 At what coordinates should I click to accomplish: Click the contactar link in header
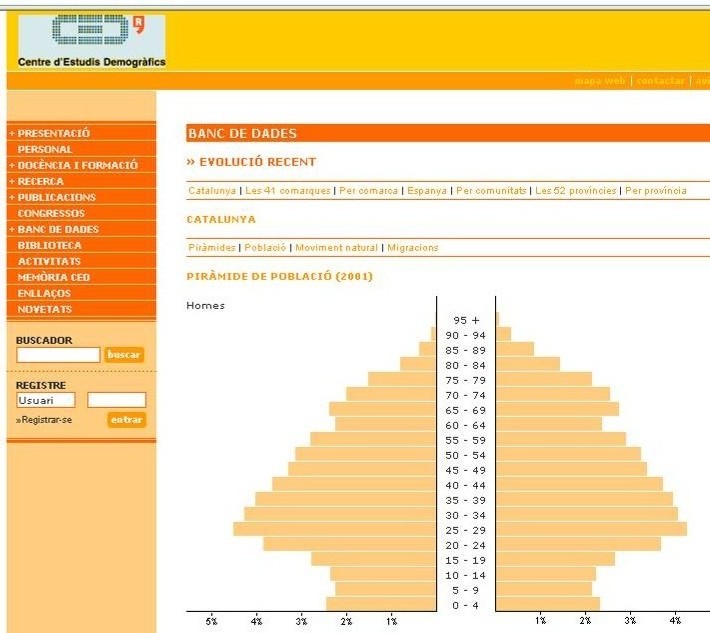click(660, 81)
